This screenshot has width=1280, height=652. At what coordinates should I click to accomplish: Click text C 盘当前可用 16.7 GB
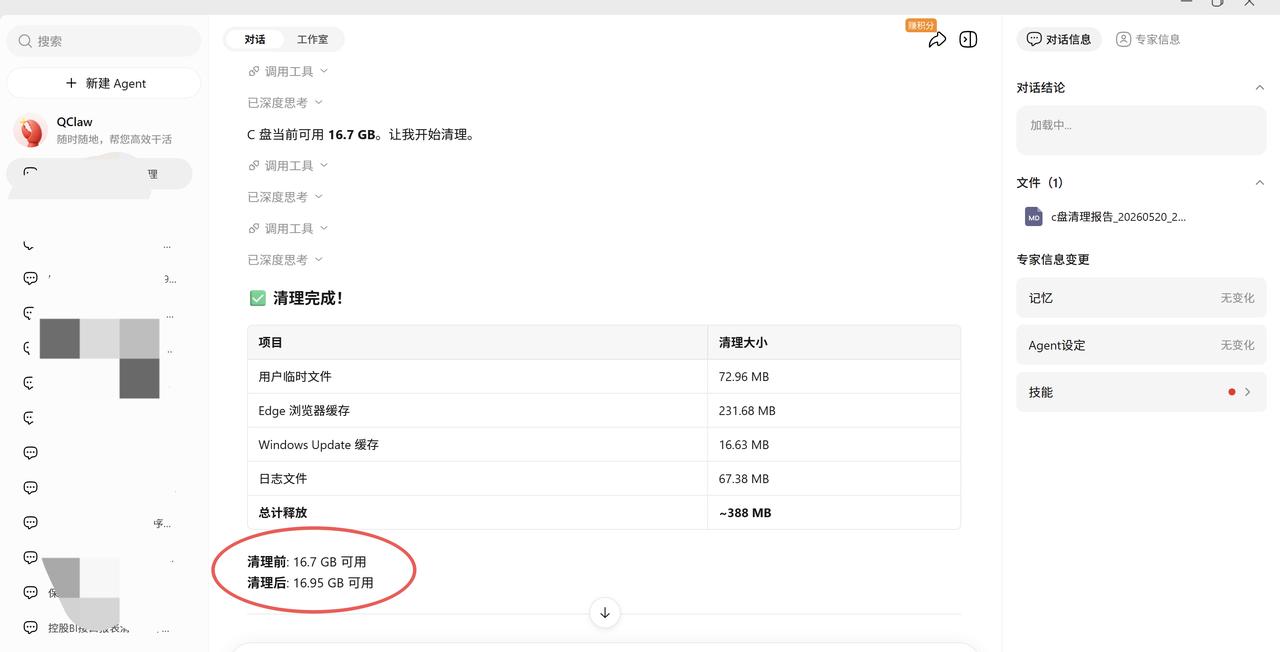(311, 134)
